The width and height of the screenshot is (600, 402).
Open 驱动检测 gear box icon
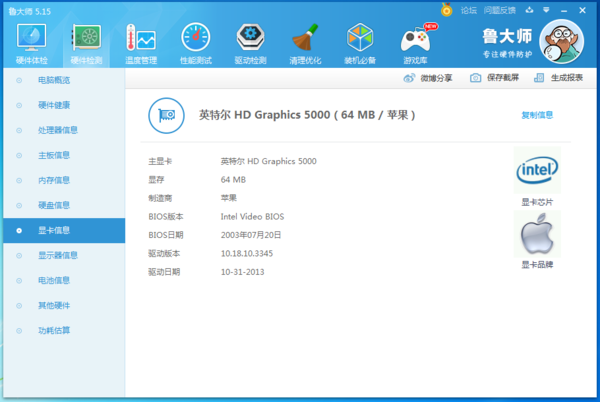click(250, 37)
